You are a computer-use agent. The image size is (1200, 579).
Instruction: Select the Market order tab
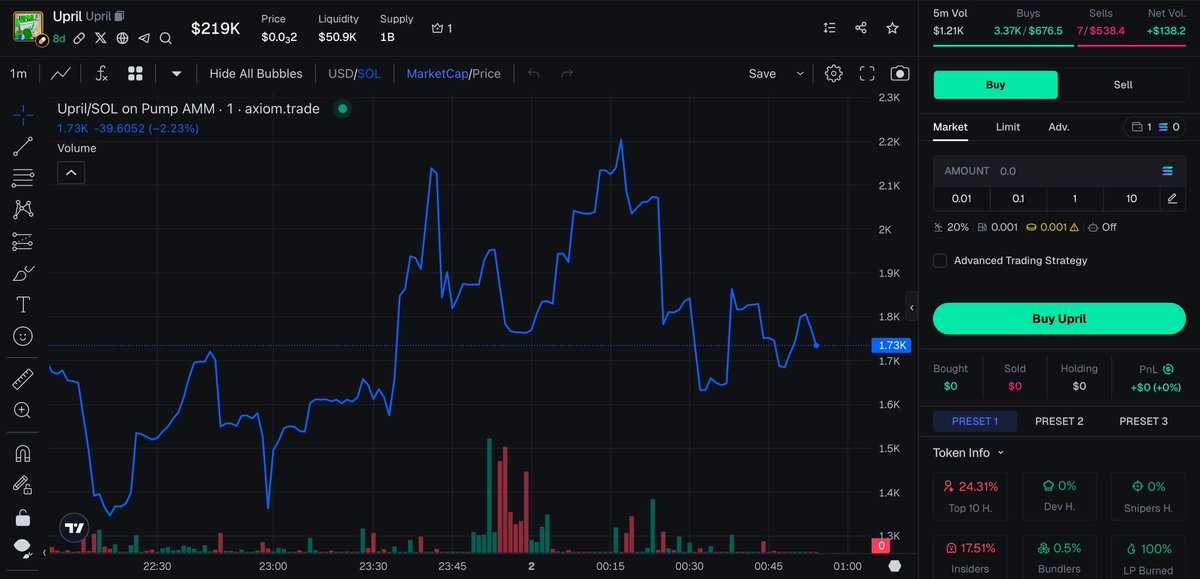coord(950,127)
